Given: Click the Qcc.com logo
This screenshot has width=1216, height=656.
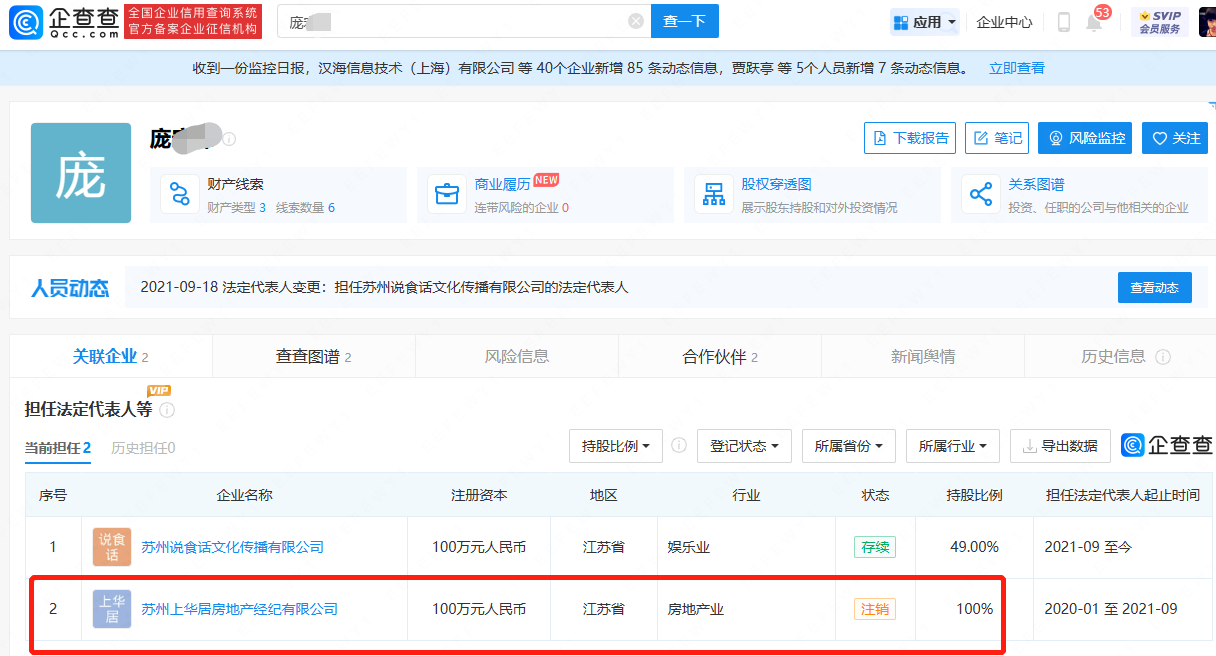Looking at the screenshot, I should pos(66,21).
